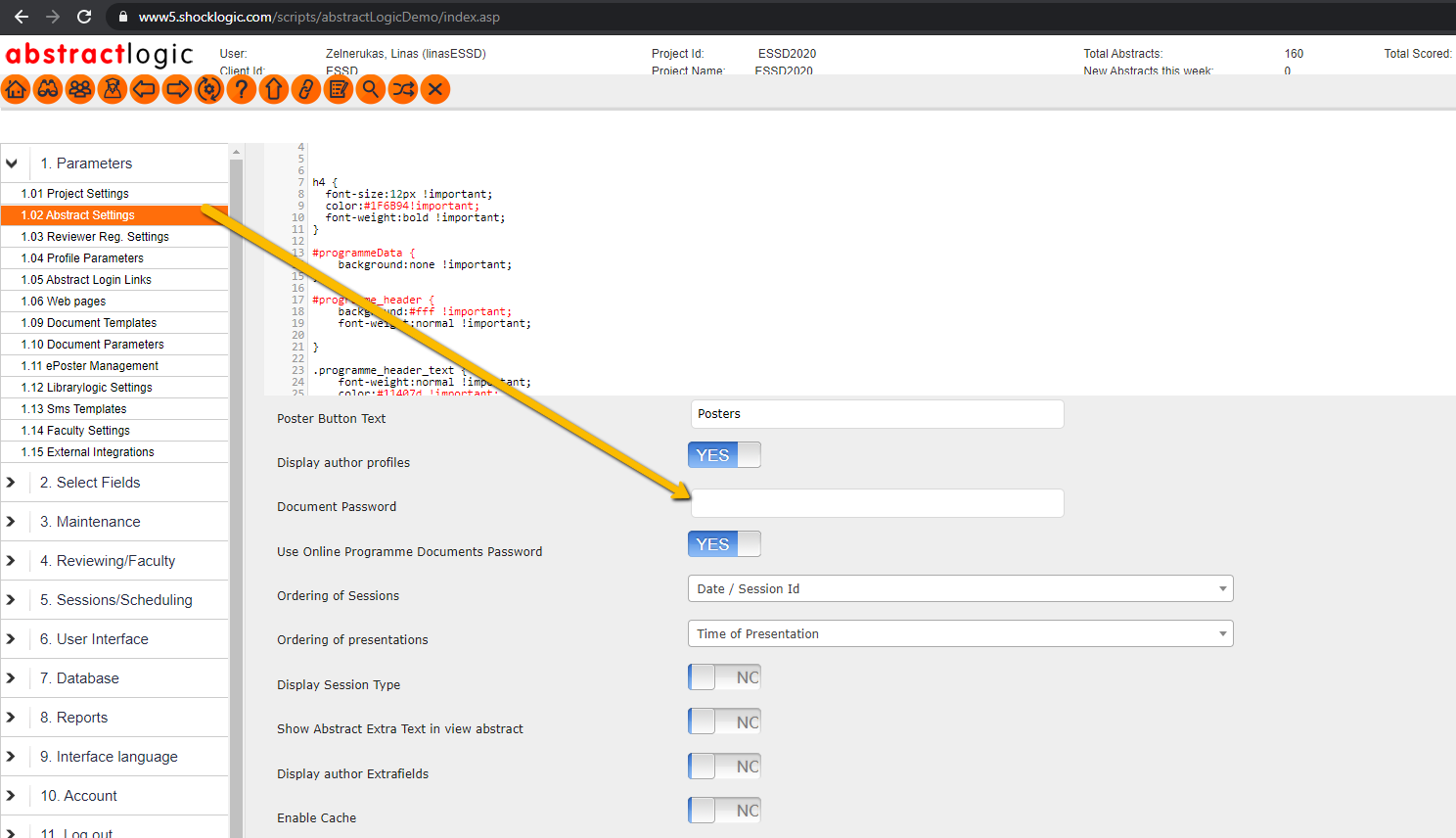Open the group of people icon
Viewport: 1456px width, 838px height.
[80, 90]
